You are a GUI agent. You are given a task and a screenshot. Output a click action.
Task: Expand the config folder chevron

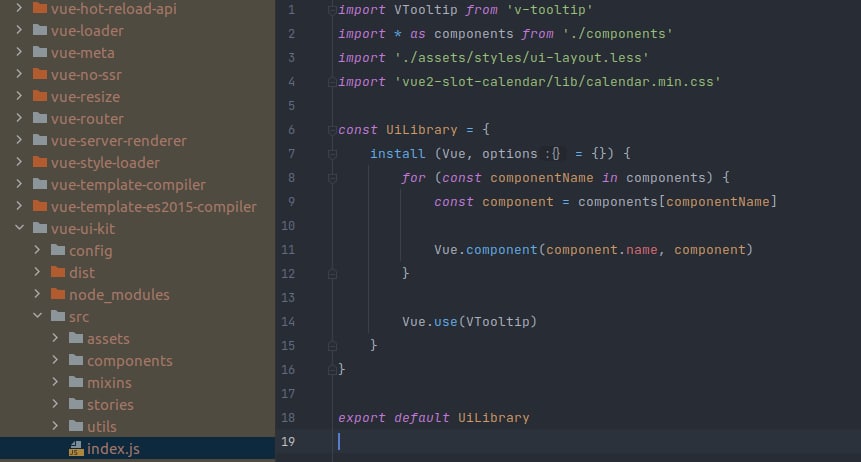tap(37, 249)
